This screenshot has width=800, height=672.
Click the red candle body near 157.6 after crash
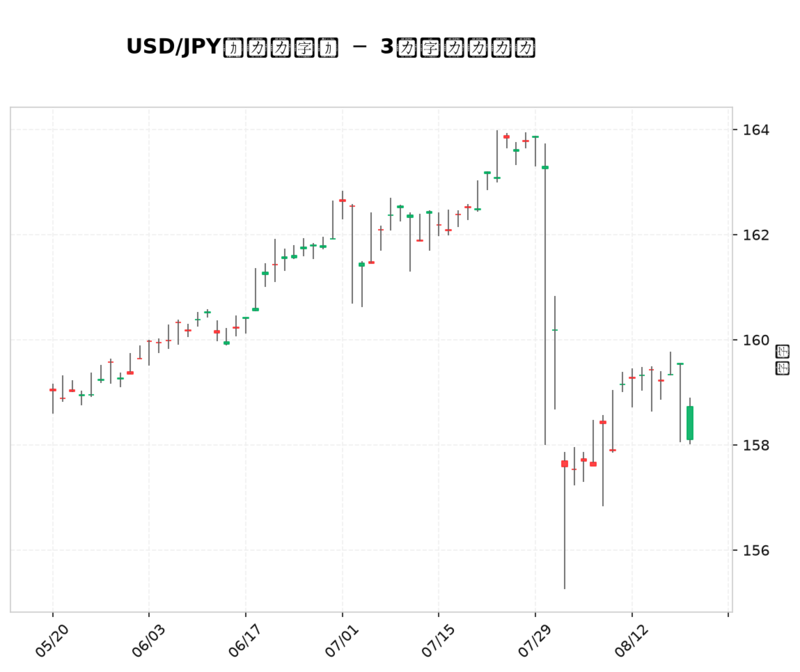564,464
